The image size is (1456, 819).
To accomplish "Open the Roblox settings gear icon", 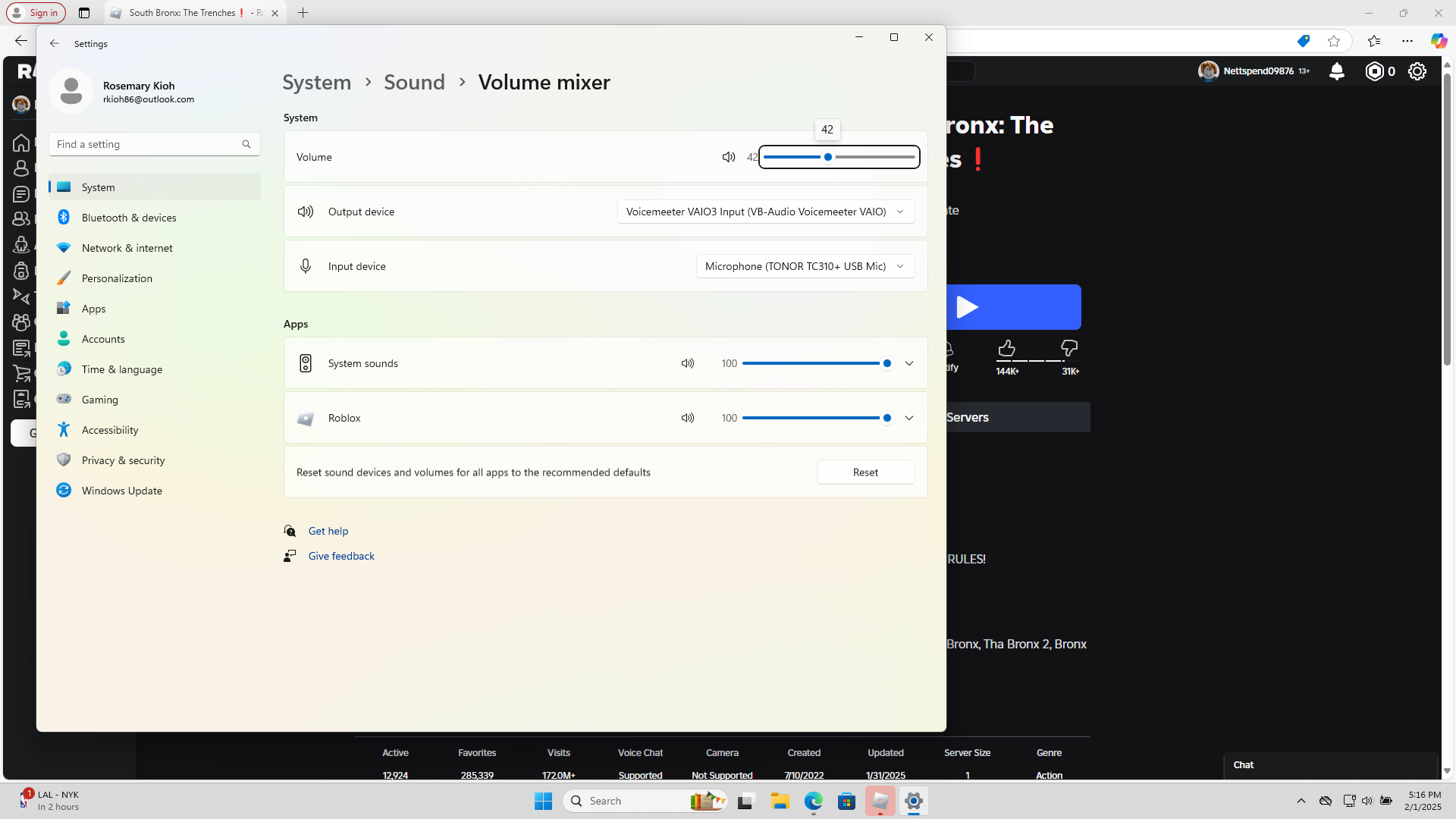I will 1417,71.
